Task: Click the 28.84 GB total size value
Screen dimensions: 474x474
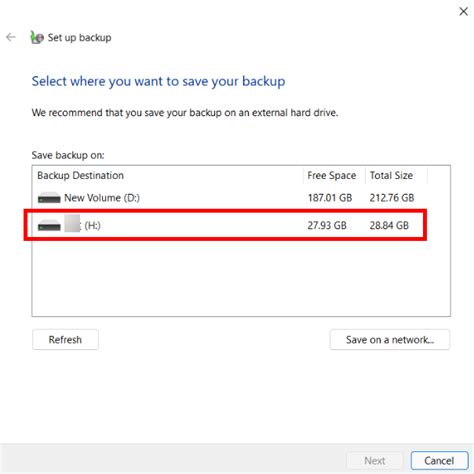Action: [x=389, y=225]
